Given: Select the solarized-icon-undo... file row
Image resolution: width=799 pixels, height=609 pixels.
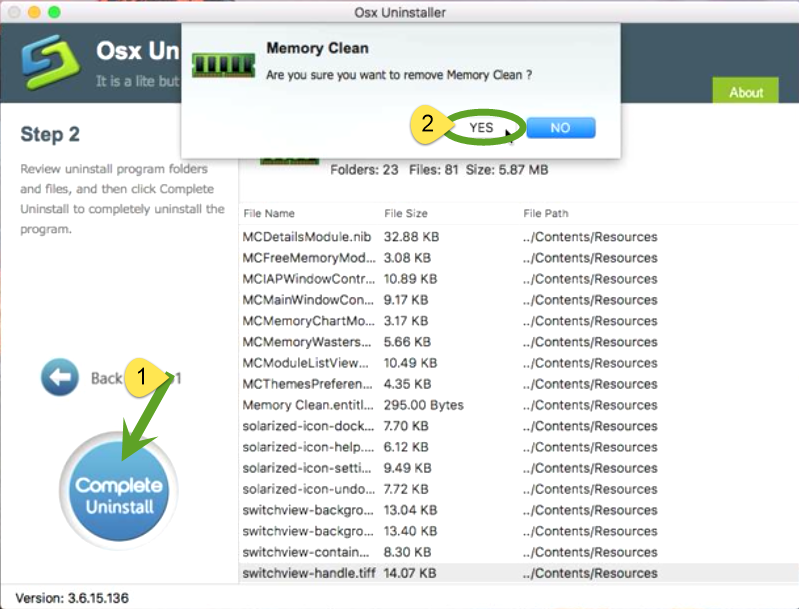Looking at the screenshot, I should (x=519, y=489).
